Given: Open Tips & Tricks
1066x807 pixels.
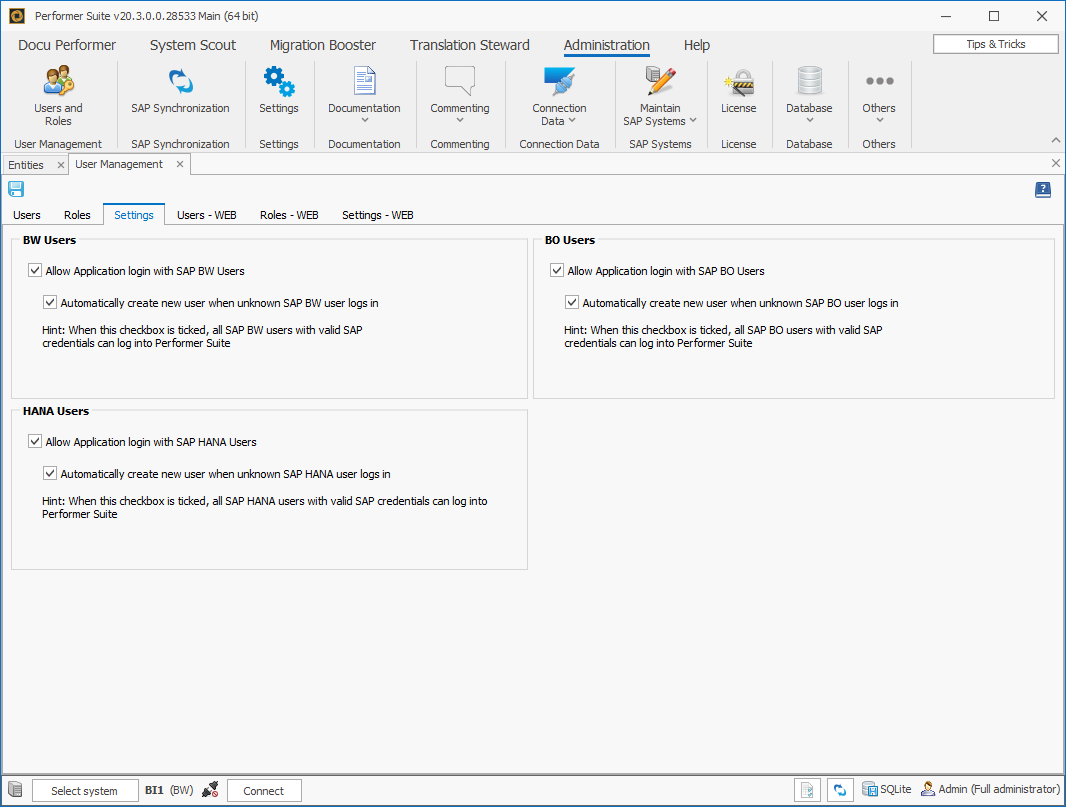Looking at the screenshot, I should (x=995, y=43).
